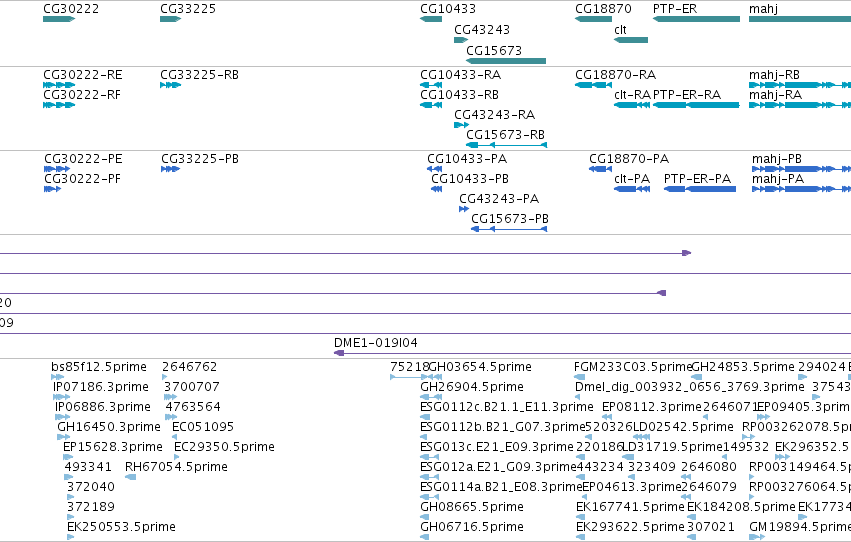Screen dimensions: 851x542
Task: Click protein CG10433-PA
Action: (435, 169)
